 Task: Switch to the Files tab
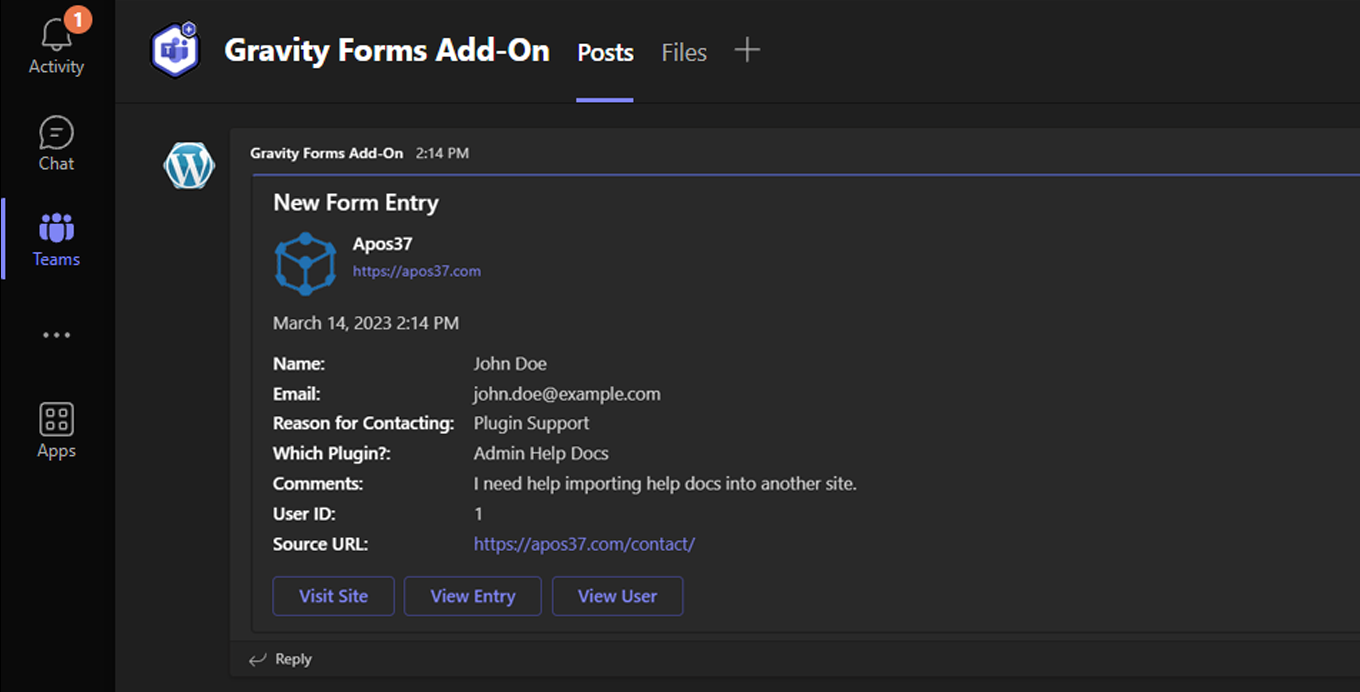684,52
